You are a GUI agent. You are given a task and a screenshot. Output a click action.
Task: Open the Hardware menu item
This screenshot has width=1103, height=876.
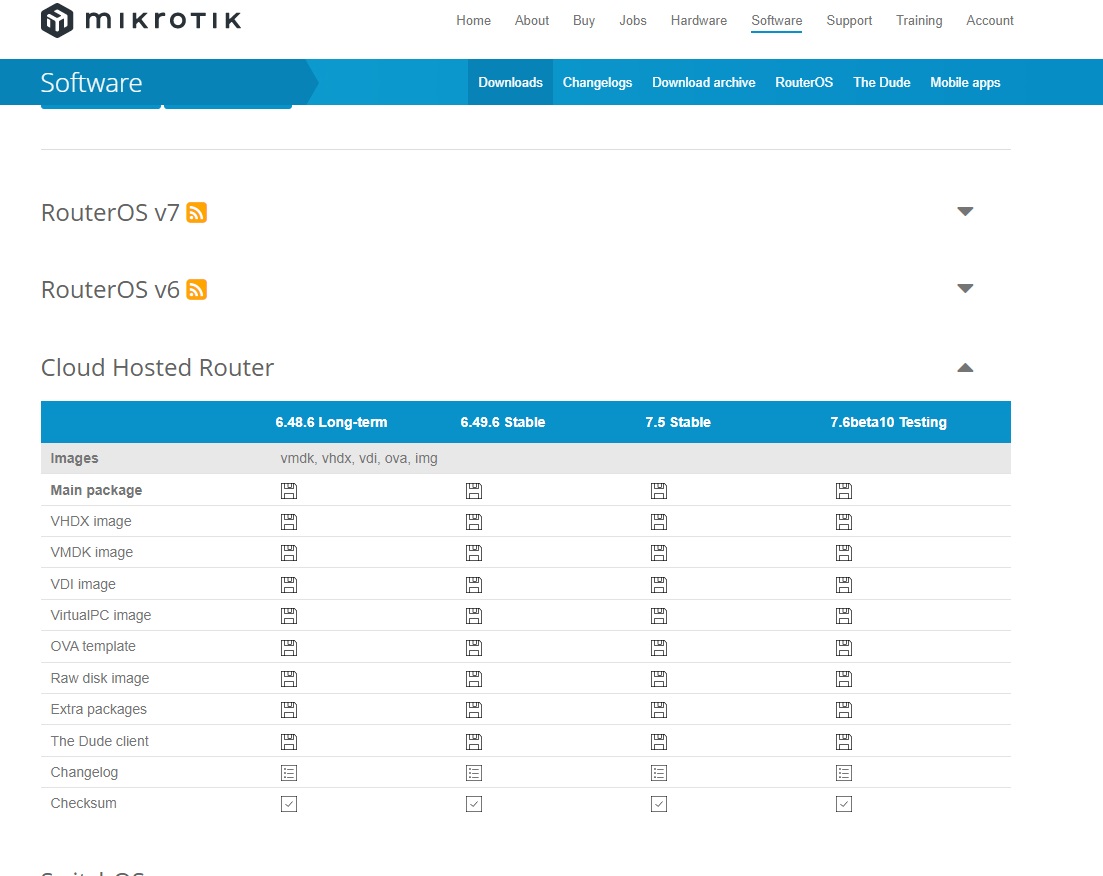click(x=698, y=20)
